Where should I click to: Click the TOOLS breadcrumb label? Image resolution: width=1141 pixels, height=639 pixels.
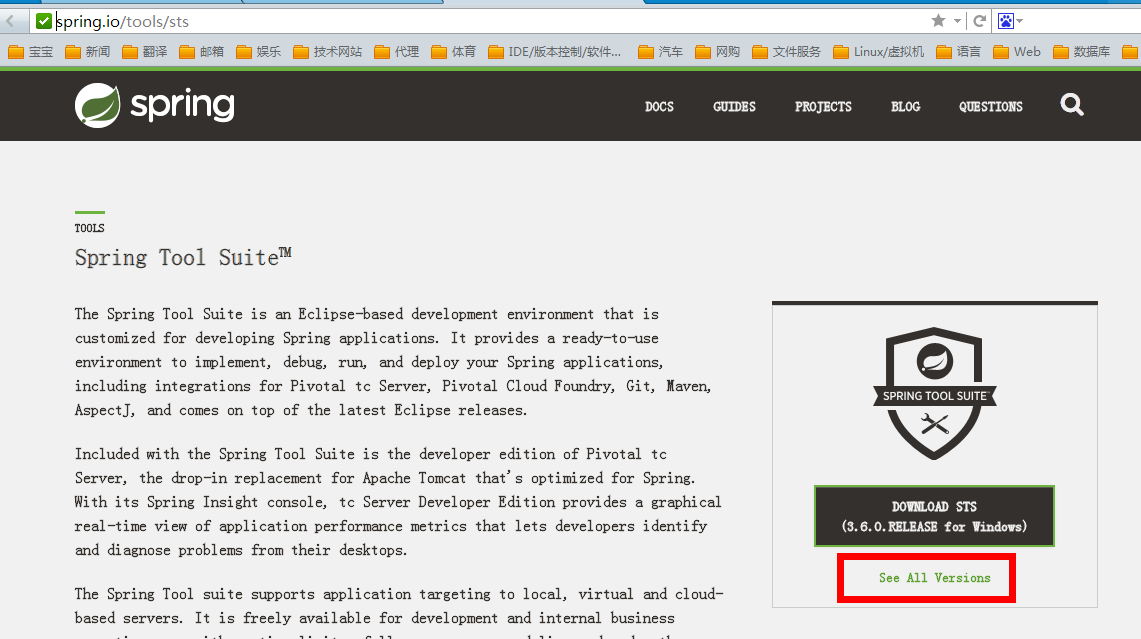90,228
